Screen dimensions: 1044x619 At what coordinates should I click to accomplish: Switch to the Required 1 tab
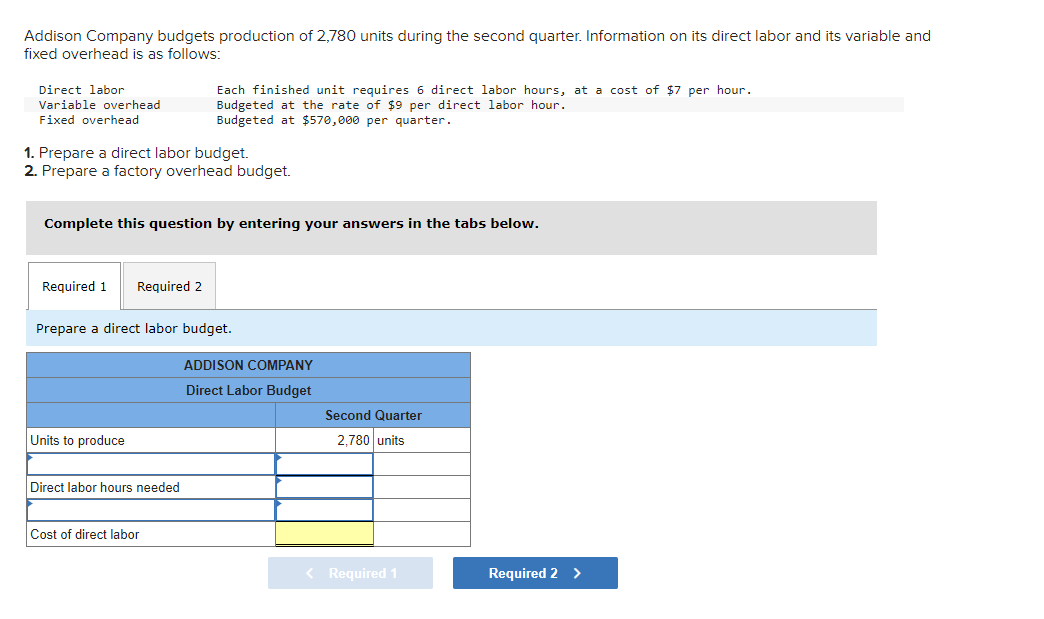[74, 286]
